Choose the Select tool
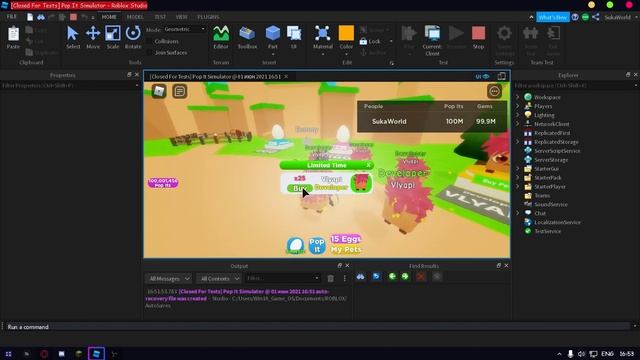 [x=73, y=37]
